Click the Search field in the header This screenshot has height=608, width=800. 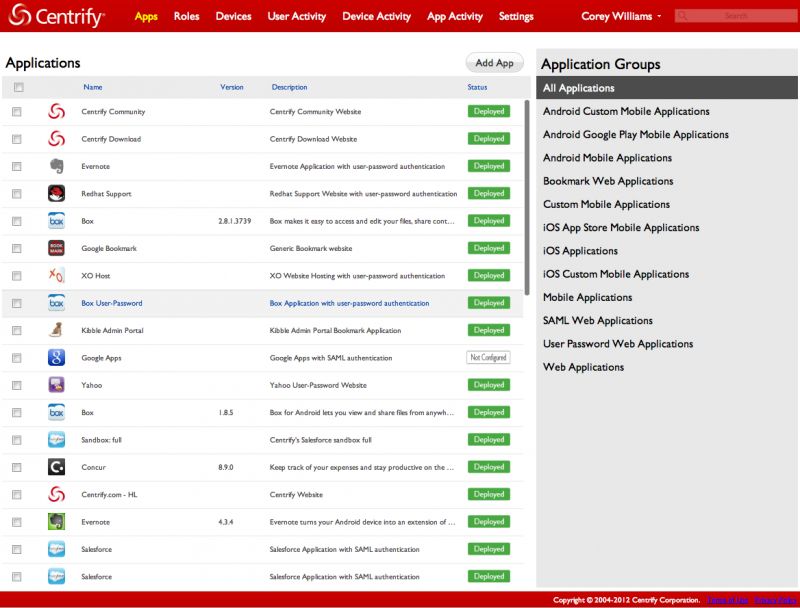pyautogui.click(x=735, y=16)
